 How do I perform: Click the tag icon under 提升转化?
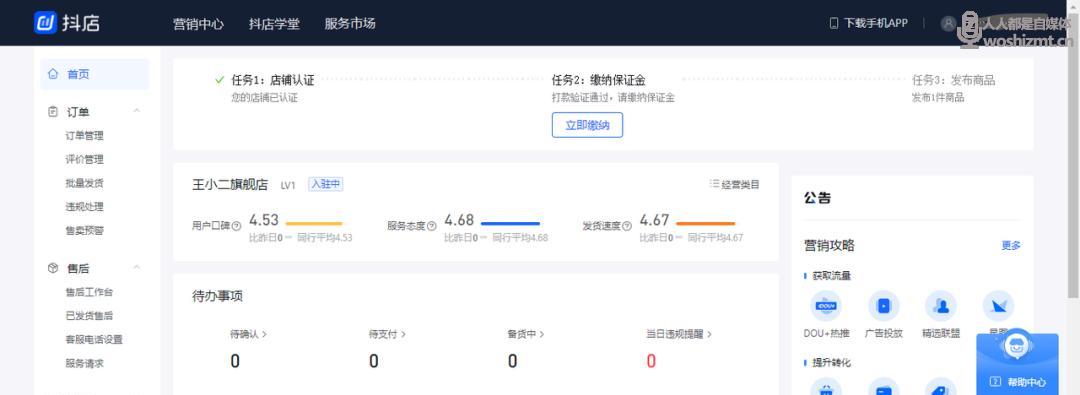(941, 387)
